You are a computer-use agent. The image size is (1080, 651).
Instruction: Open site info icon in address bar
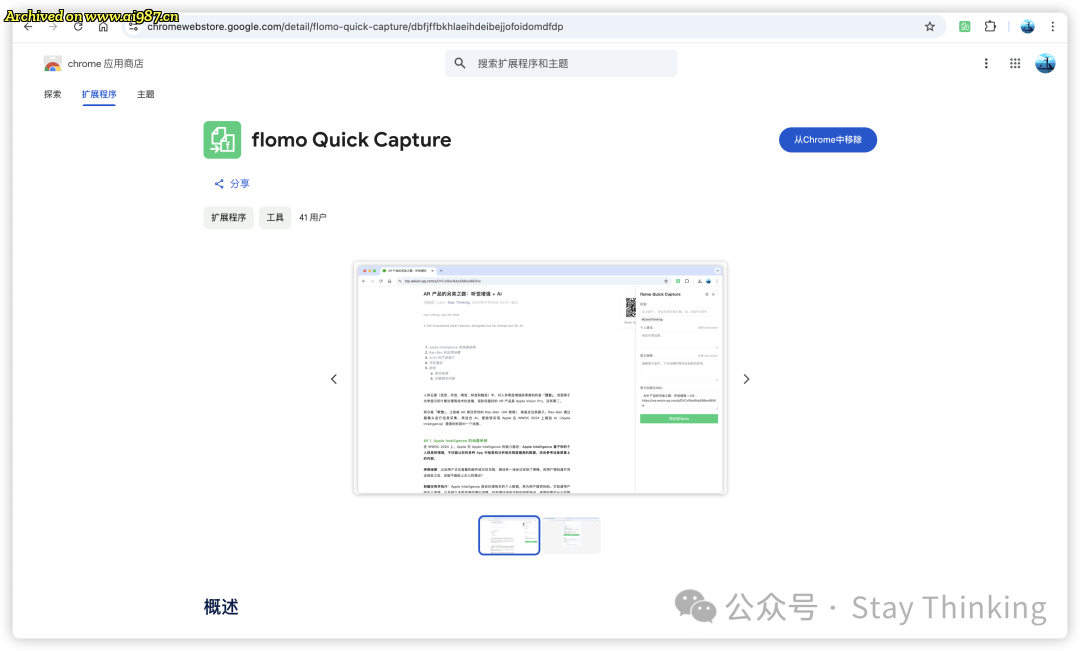pos(134,27)
